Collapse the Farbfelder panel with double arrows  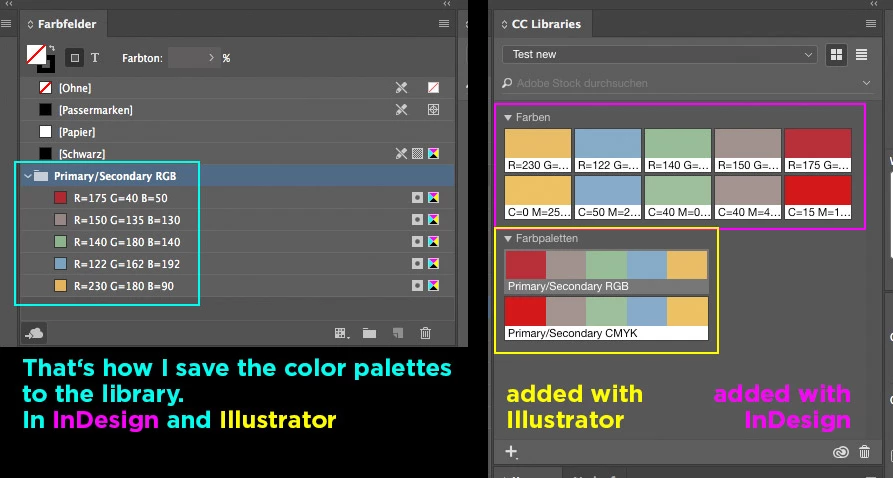(x=447, y=4)
